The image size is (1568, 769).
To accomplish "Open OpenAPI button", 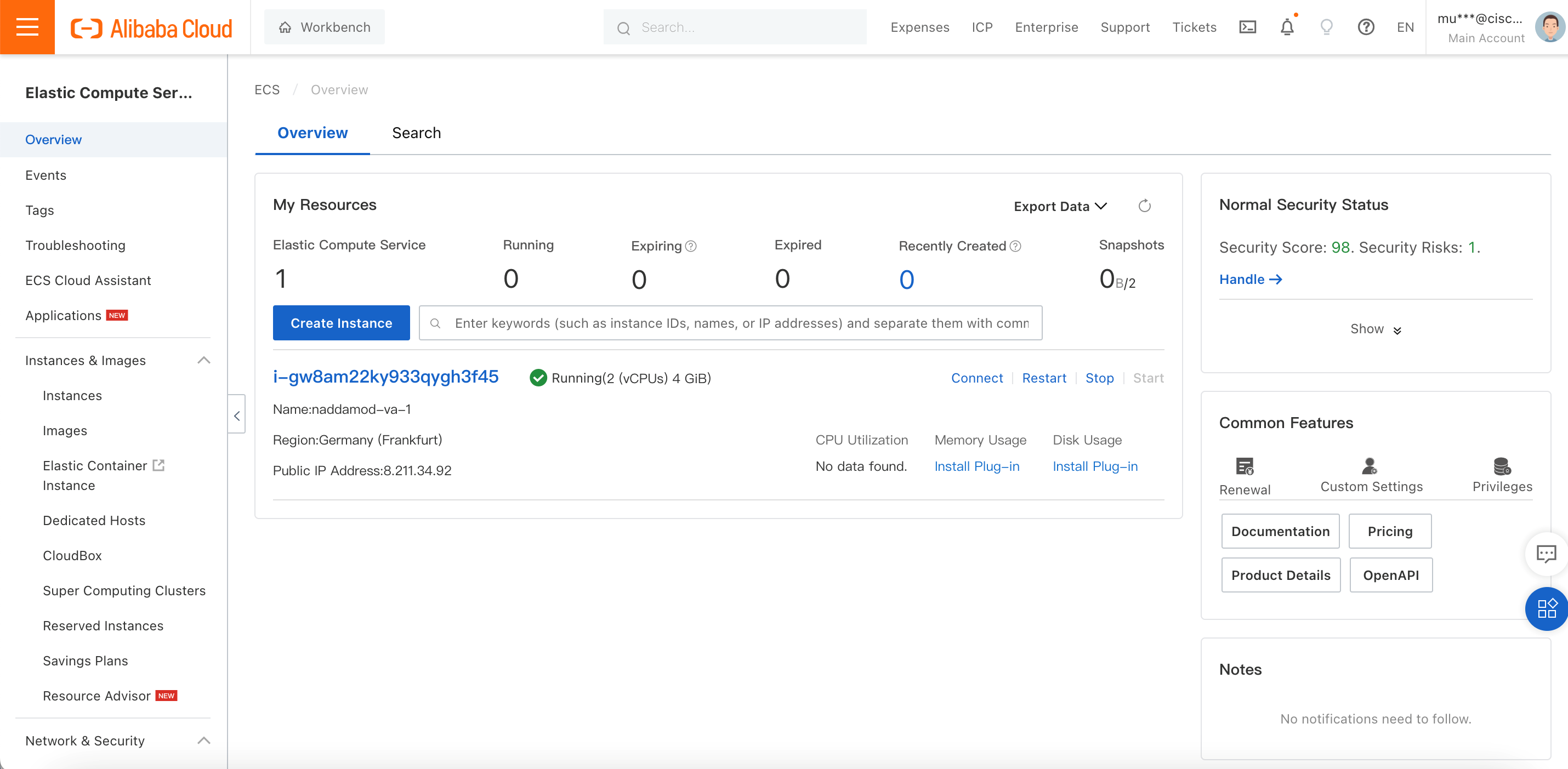I will (x=1391, y=575).
